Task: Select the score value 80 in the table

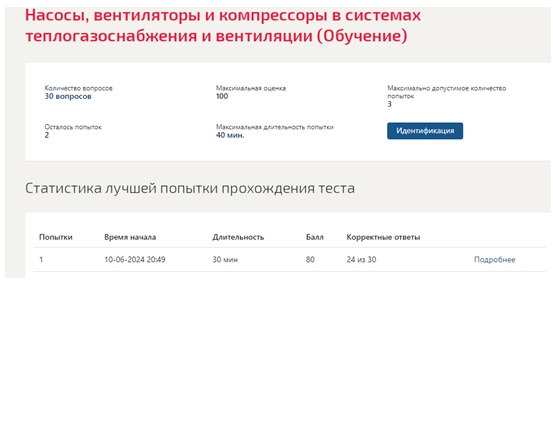Action: click(x=310, y=260)
